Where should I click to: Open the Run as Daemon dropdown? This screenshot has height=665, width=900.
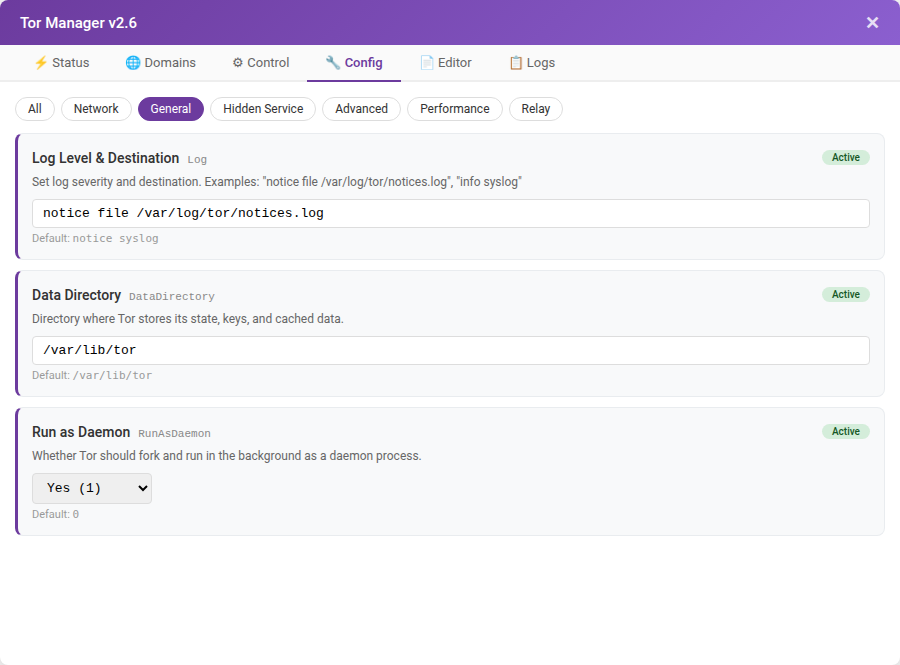(92, 488)
